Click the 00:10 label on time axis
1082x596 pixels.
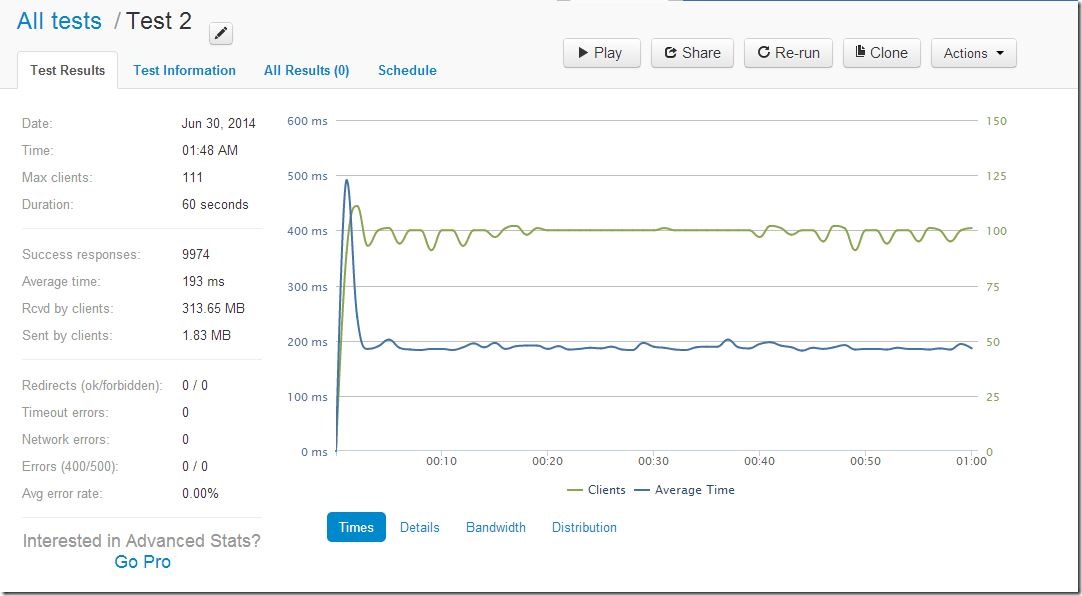point(441,461)
